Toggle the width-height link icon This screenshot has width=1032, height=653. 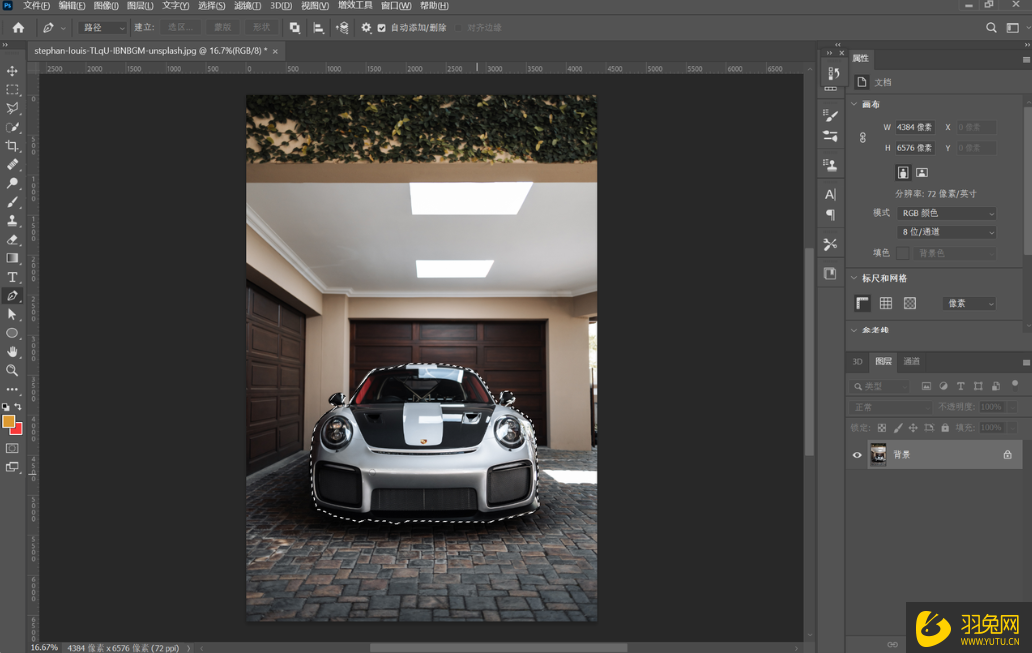coord(863,138)
